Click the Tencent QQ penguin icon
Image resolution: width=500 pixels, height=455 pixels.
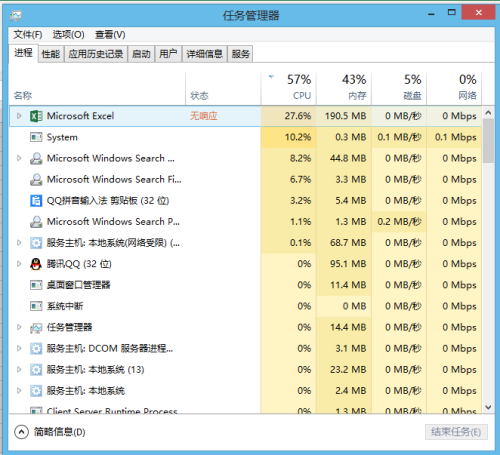pos(36,264)
